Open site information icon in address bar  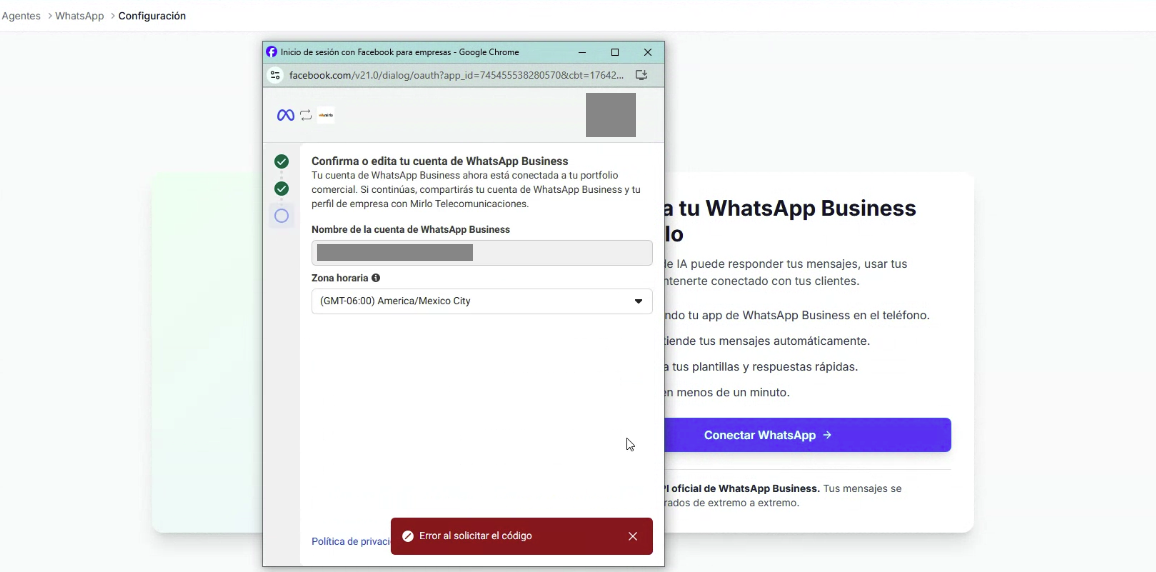275,75
